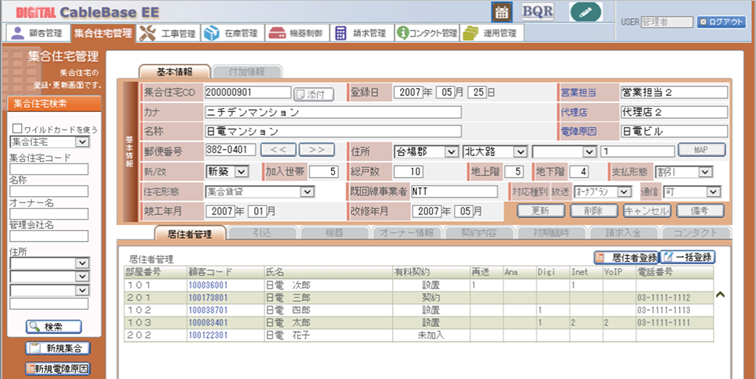Viewport: 756px width, 379px height.
Task: Open the 台場郡 address dropdown
Action: coord(426,151)
